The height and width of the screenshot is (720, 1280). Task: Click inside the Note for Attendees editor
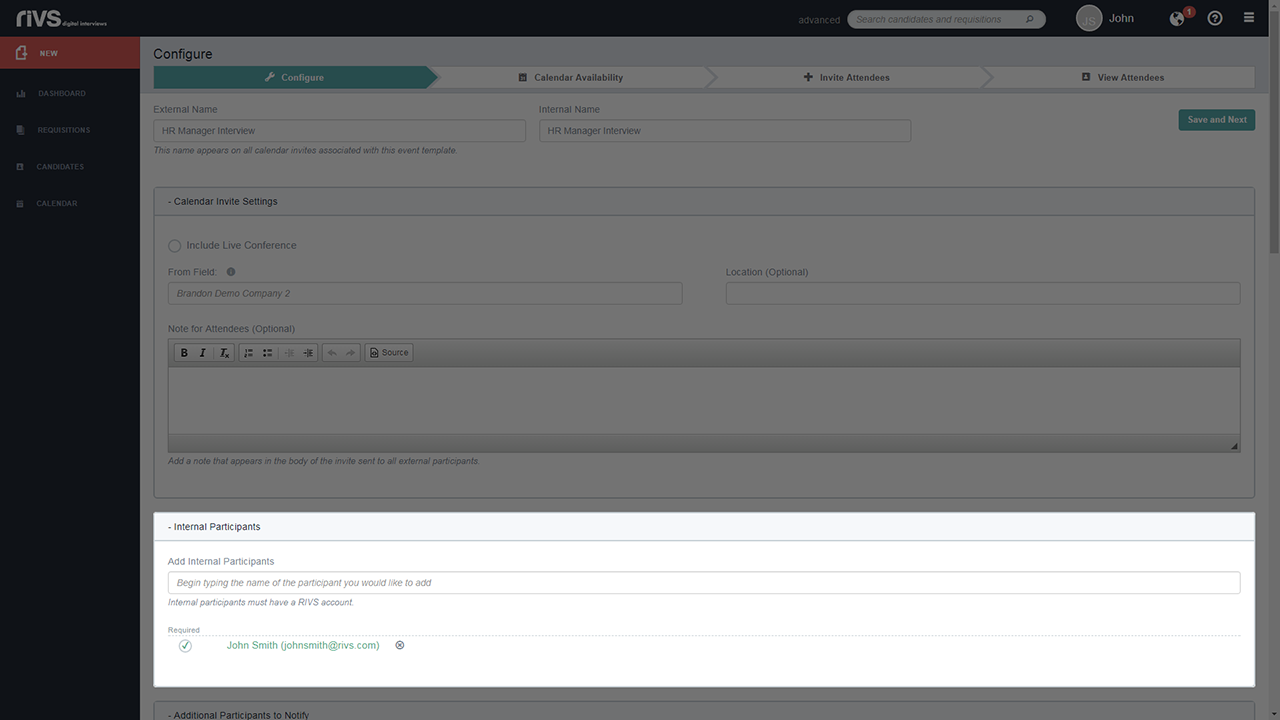[704, 400]
